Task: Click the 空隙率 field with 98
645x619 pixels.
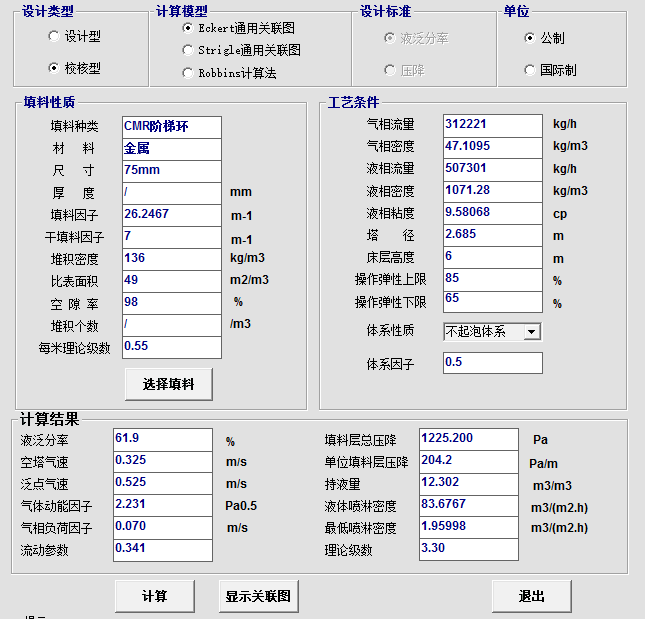Action: [172, 303]
